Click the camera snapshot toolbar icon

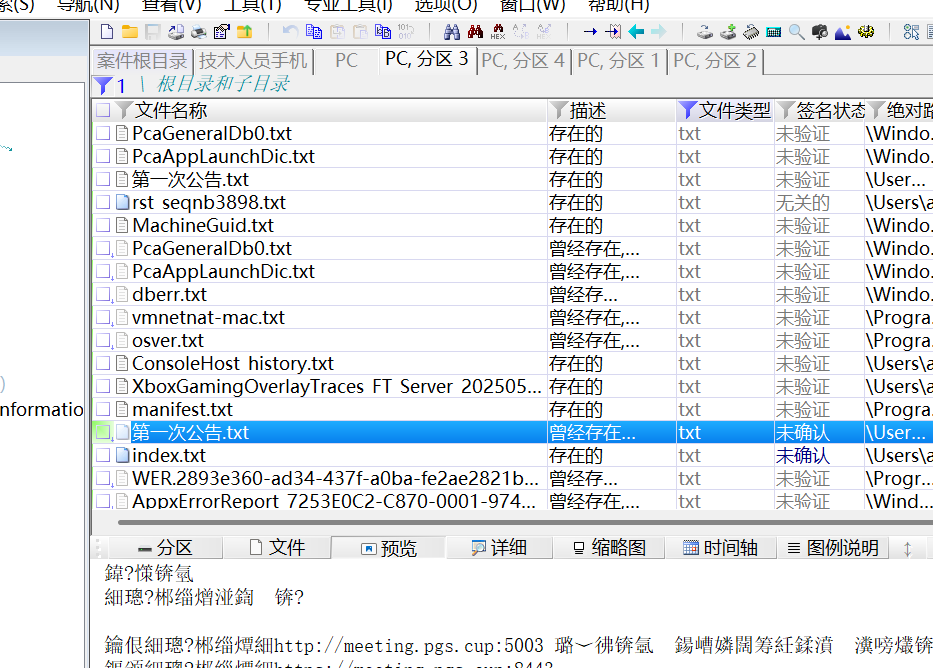tap(820, 32)
